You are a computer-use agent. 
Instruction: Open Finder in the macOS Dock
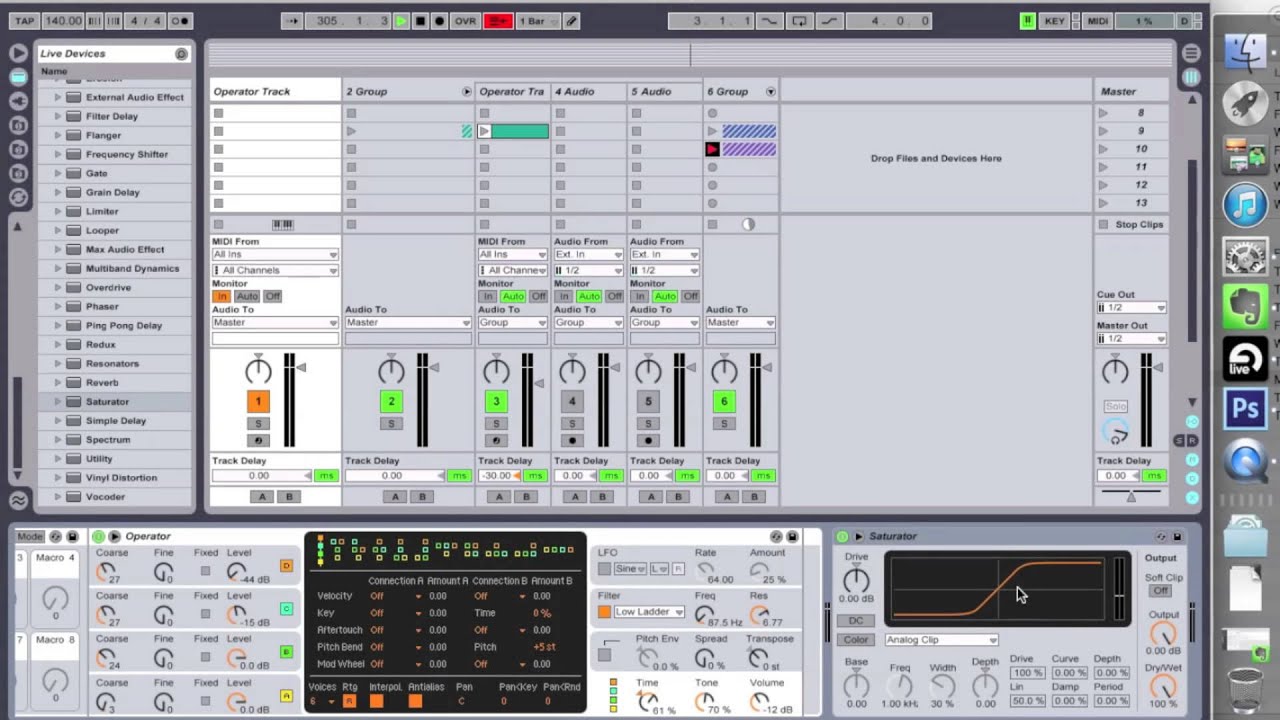tap(1246, 54)
